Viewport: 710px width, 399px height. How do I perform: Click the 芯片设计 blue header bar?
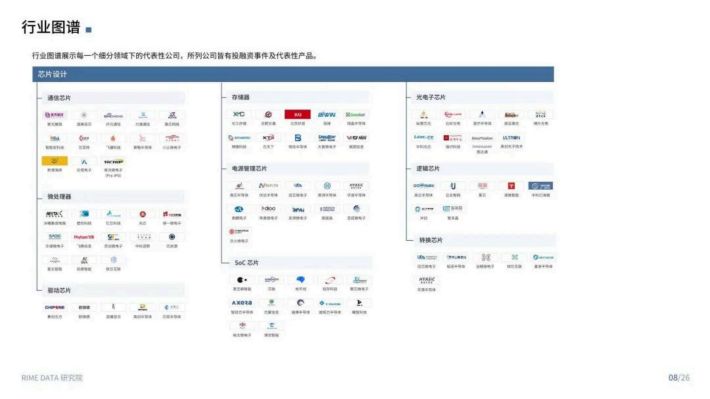293,74
